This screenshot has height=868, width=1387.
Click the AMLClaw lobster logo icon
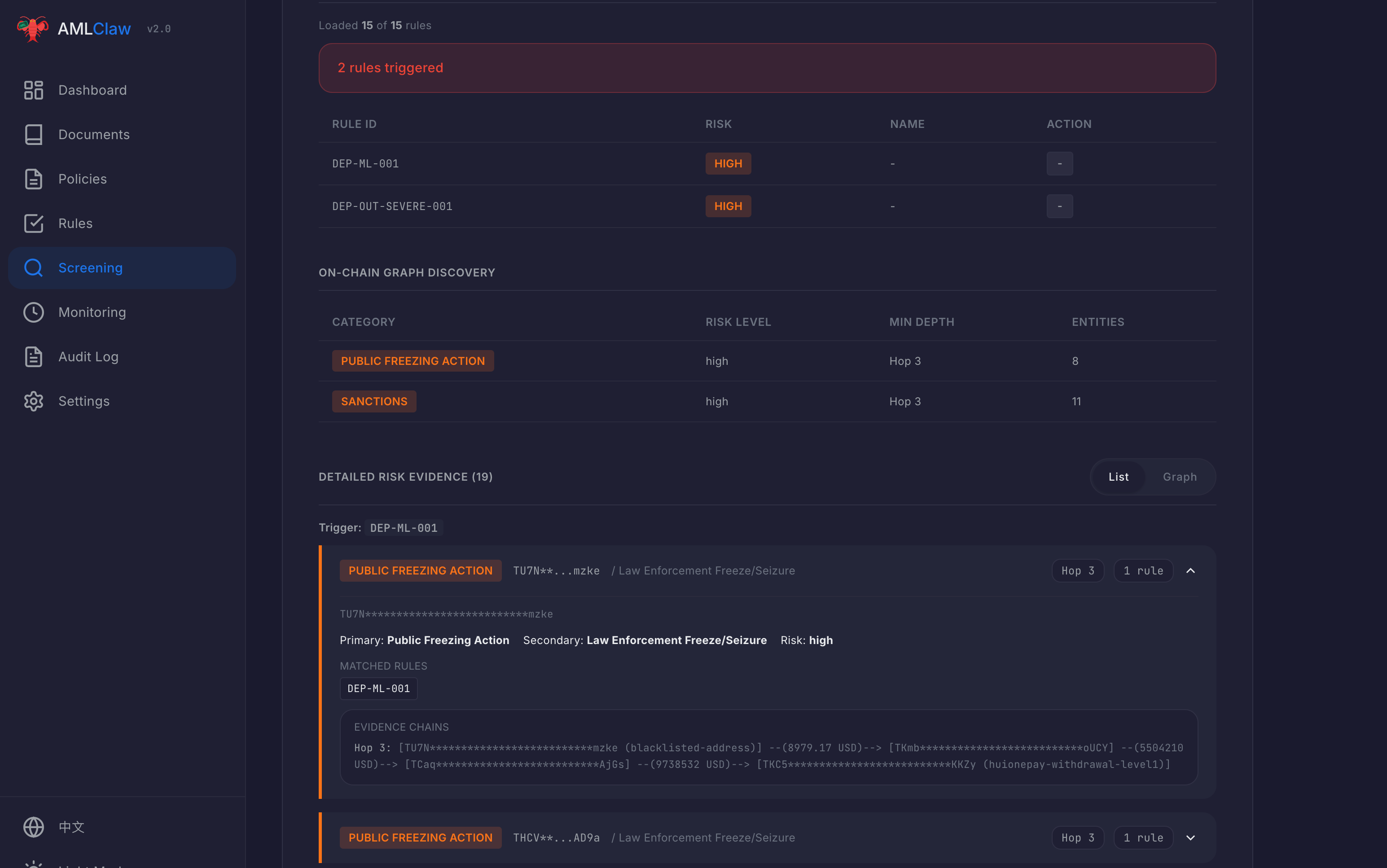point(32,29)
